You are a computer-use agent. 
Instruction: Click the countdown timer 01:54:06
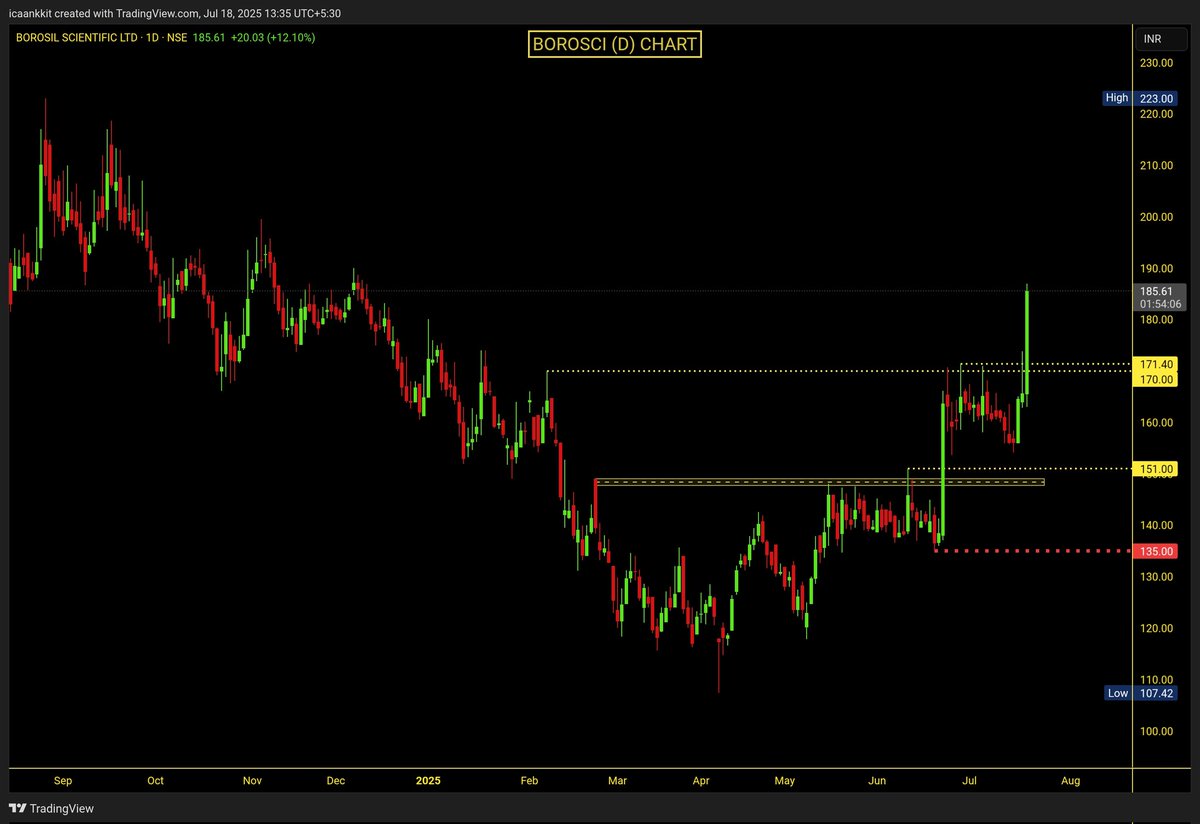[x=1155, y=303]
